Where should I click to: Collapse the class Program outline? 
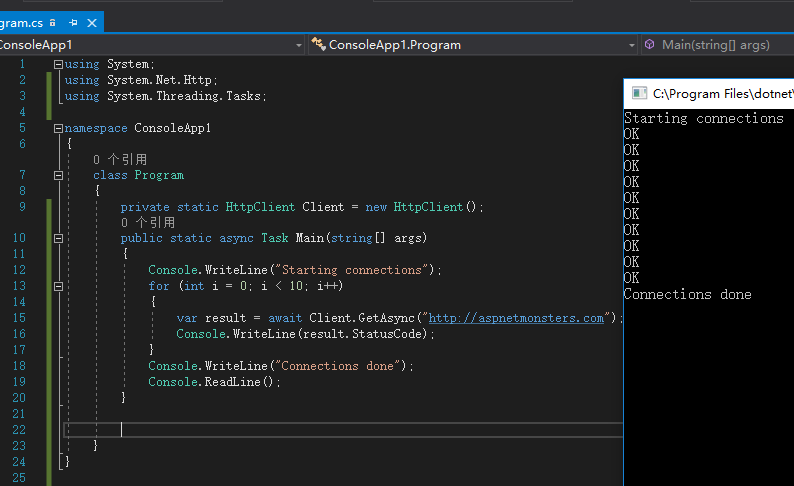(x=58, y=175)
